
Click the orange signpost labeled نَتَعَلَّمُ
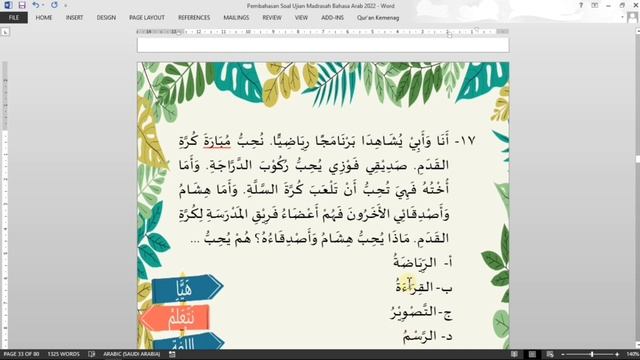[x=175, y=318]
